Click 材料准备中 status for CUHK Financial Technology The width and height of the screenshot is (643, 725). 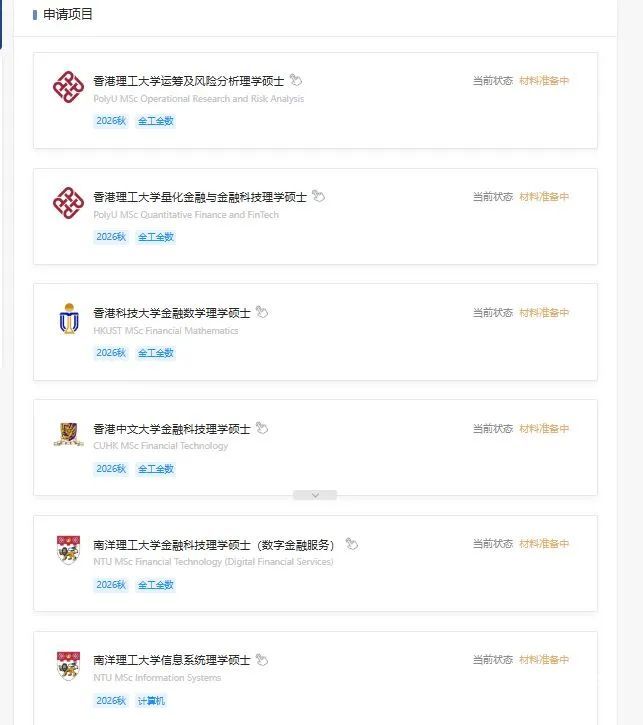point(544,429)
